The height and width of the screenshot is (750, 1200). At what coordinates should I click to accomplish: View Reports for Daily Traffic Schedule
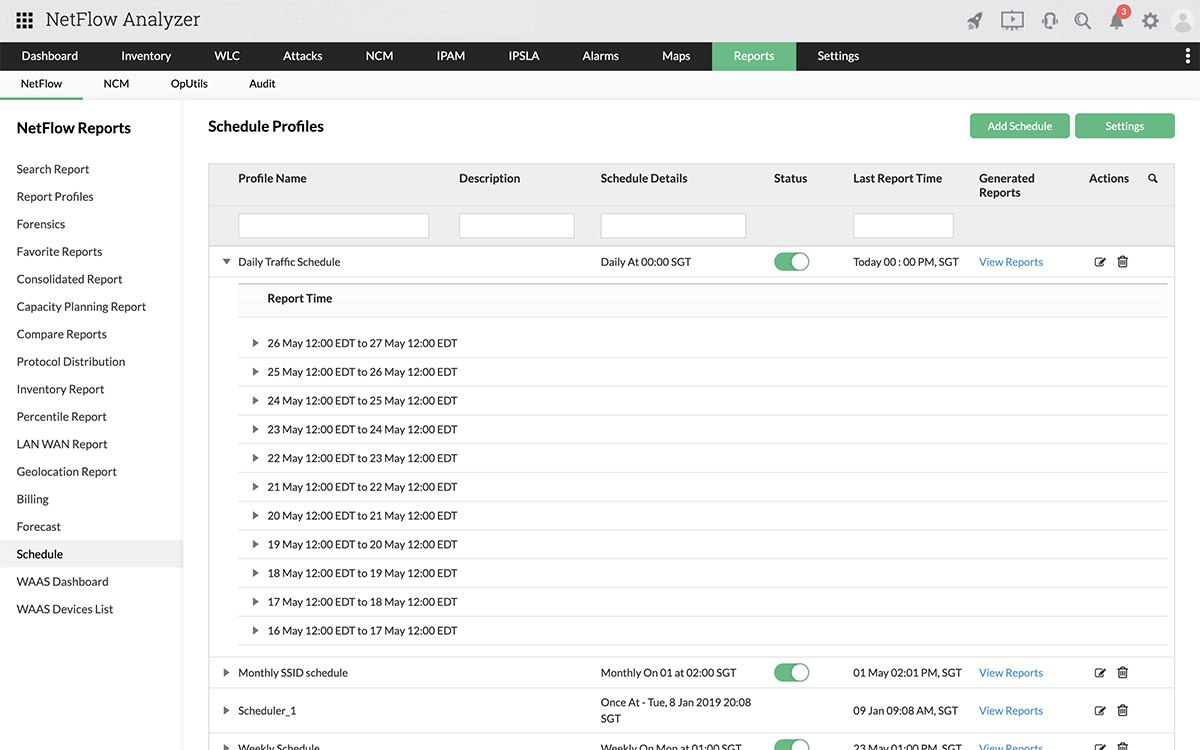coord(1011,262)
